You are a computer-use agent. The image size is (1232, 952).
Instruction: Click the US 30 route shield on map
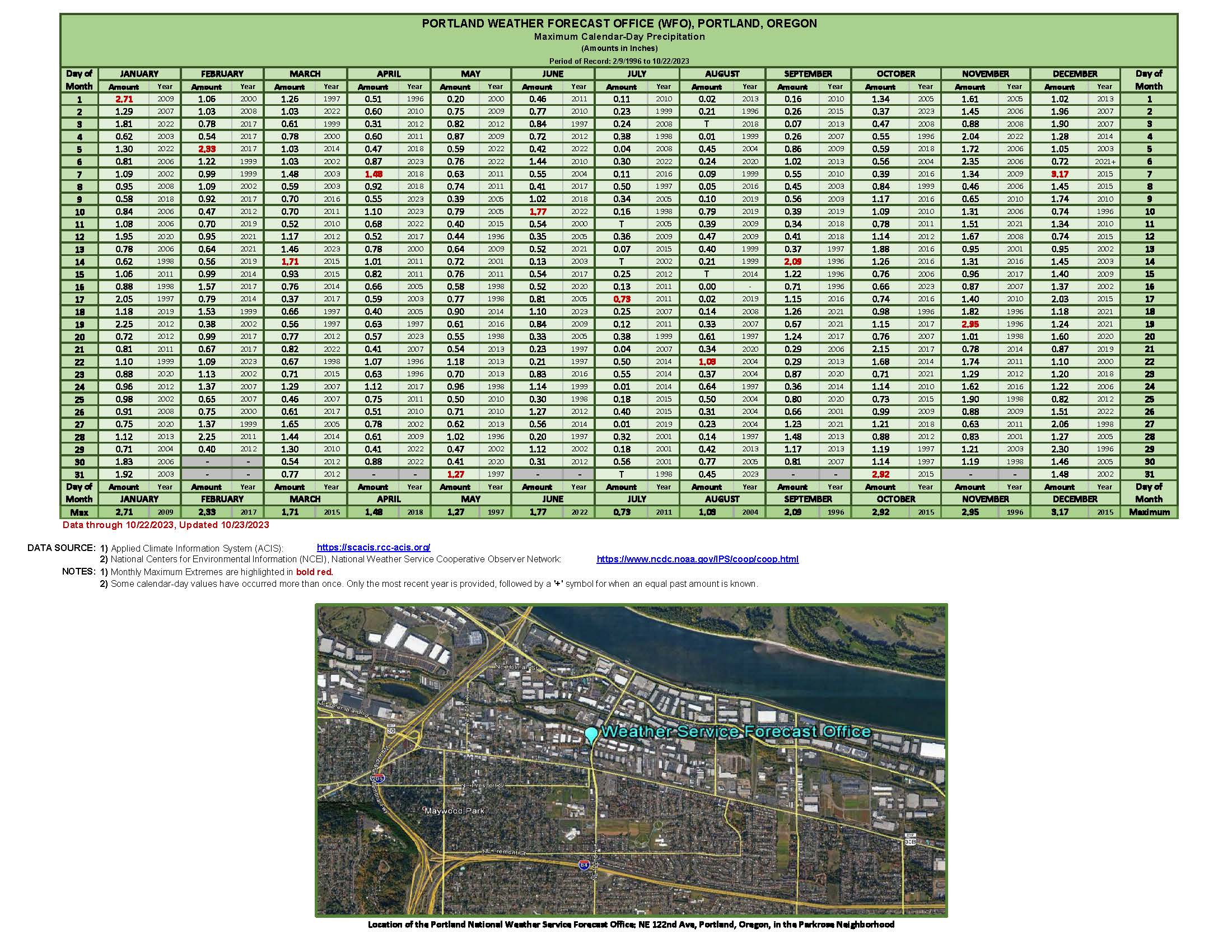(391, 730)
